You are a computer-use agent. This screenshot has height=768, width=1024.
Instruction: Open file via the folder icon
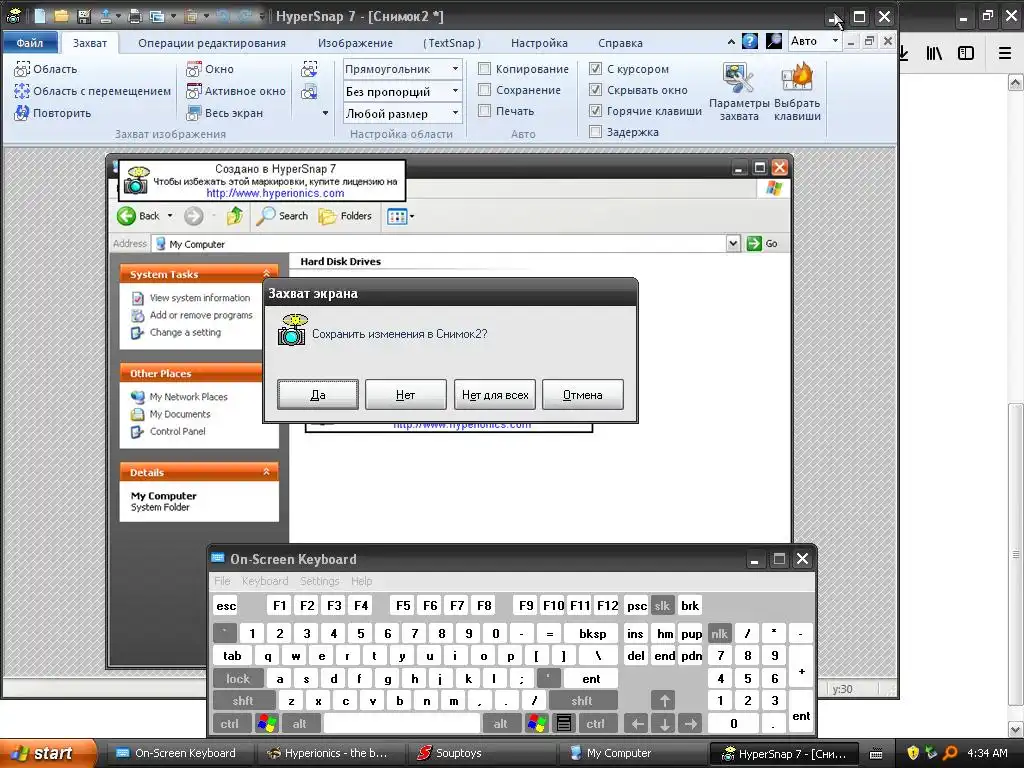[61, 16]
